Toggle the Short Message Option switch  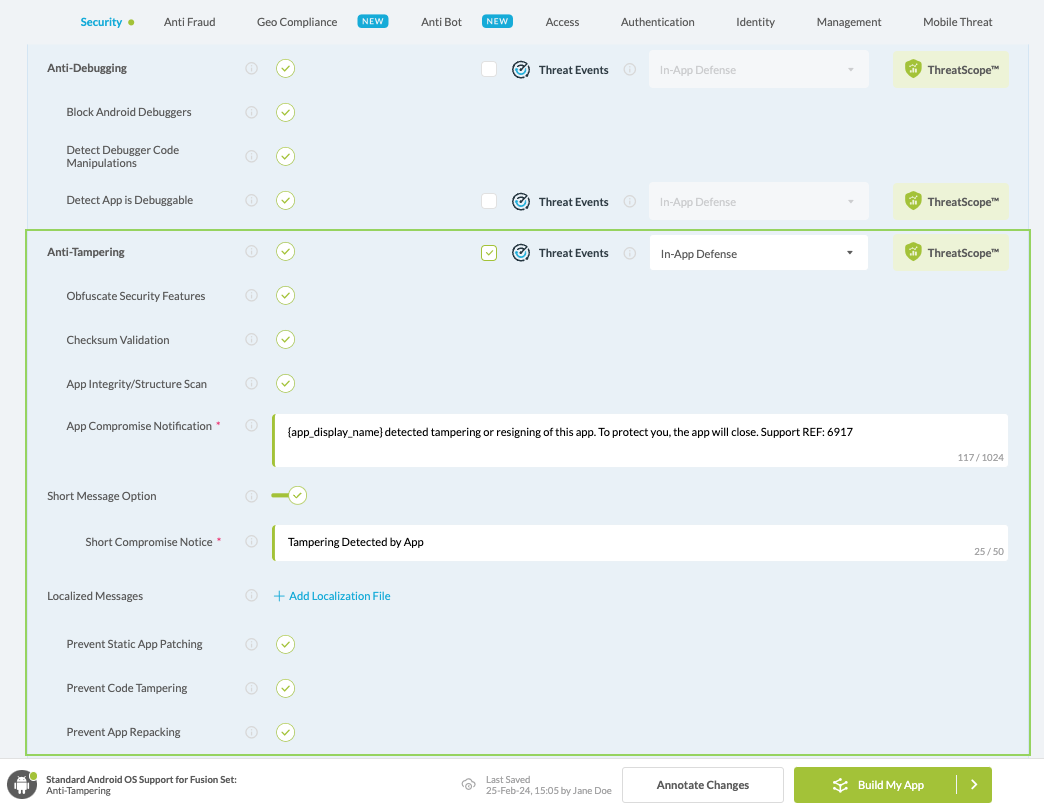point(289,495)
